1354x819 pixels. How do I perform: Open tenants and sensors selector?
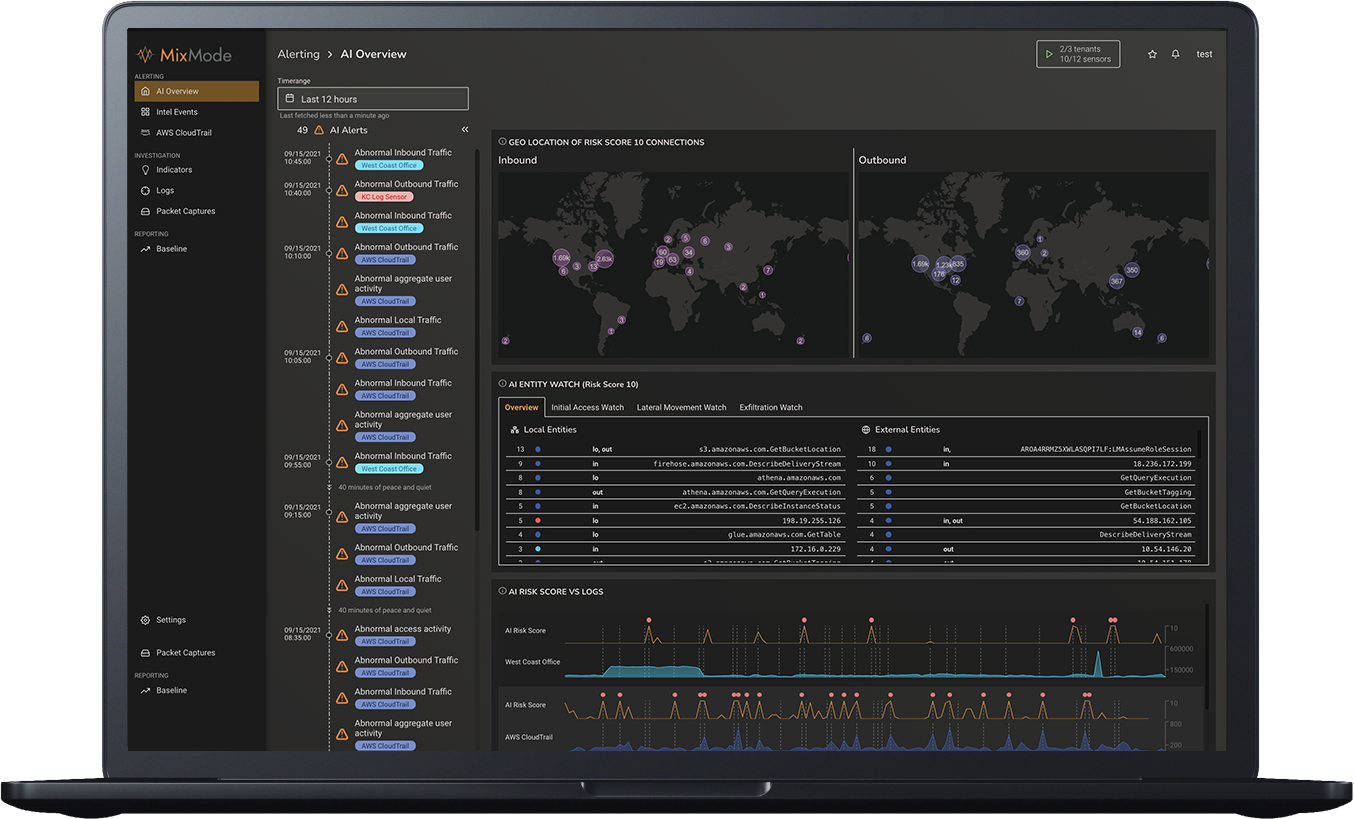tap(1078, 54)
